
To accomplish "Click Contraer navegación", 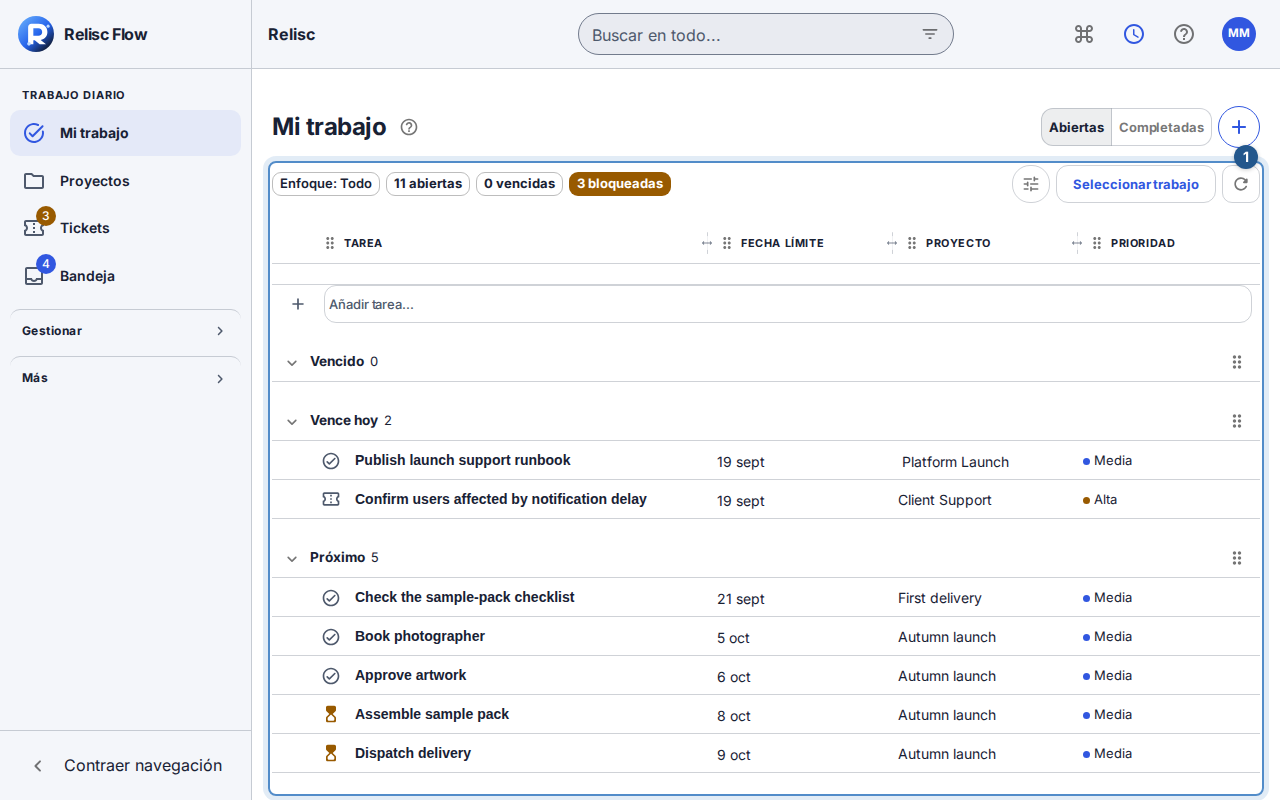I will pos(125,765).
